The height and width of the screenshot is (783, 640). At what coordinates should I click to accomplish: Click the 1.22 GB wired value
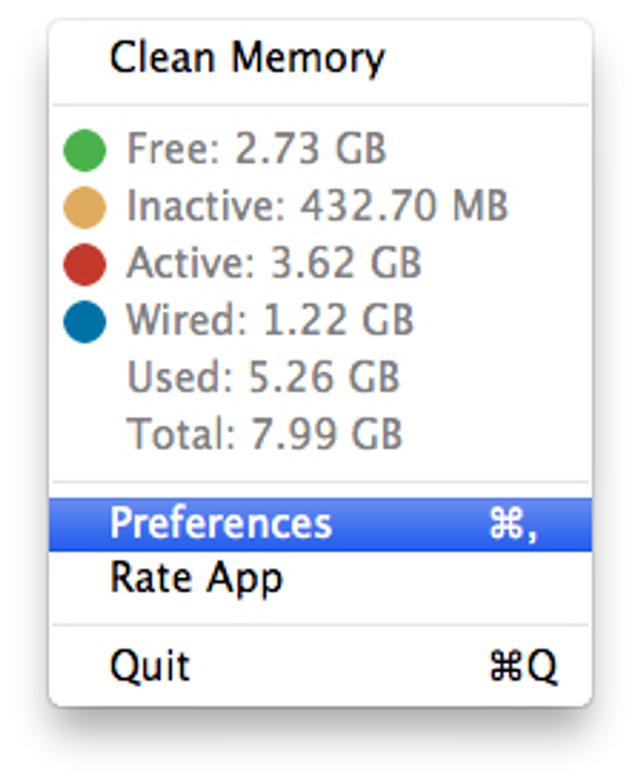(x=338, y=321)
